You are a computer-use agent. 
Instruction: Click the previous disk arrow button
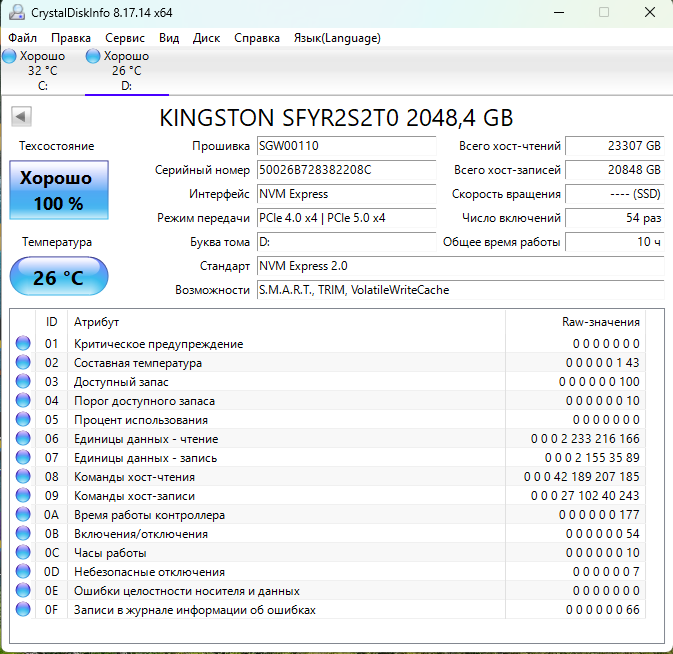[x=20, y=117]
